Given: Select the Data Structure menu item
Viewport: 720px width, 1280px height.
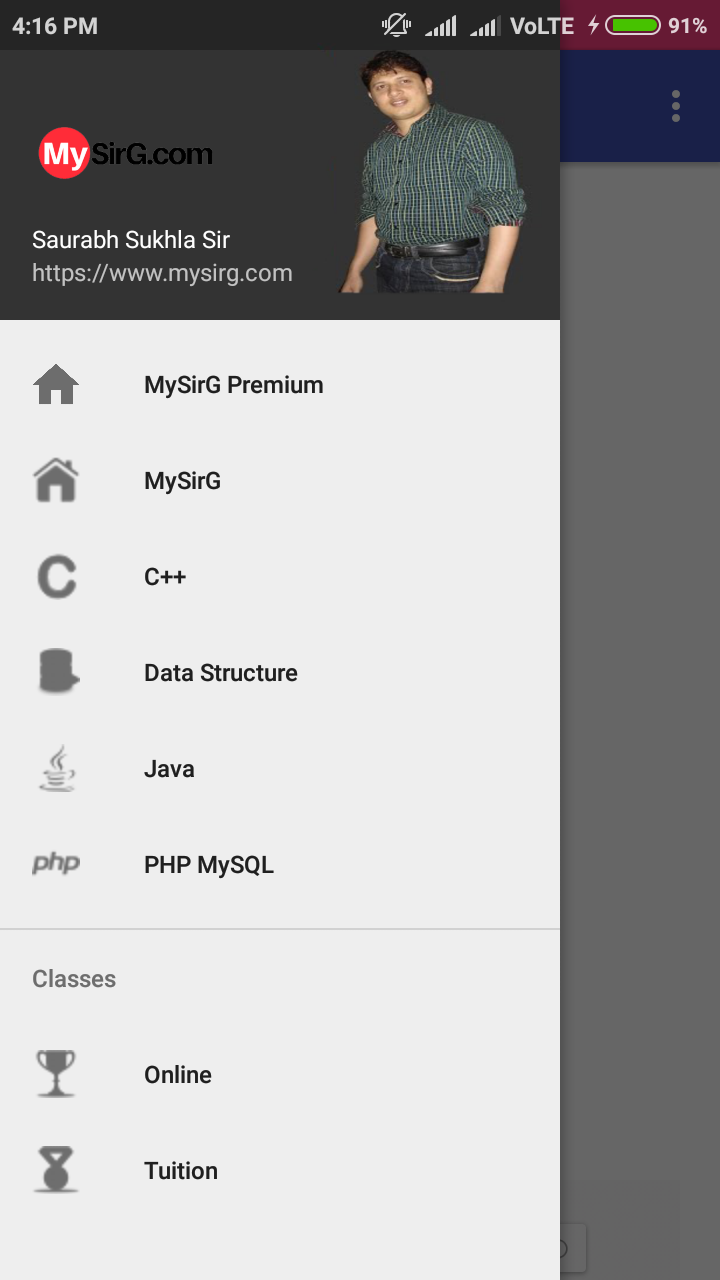Looking at the screenshot, I should click(221, 672).
